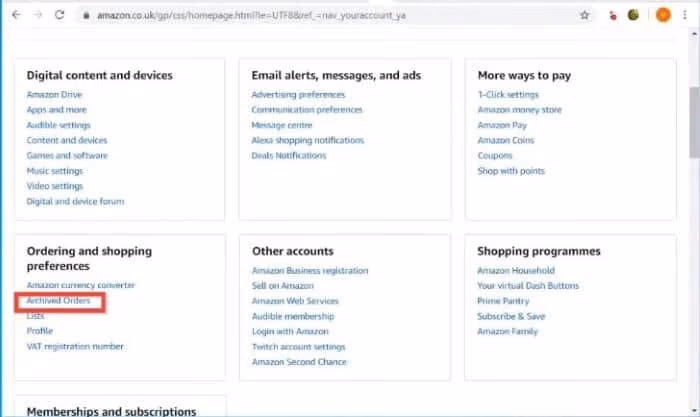Open Amazon Business registration link
The image size is (700, 417).
tap(310, 271)
